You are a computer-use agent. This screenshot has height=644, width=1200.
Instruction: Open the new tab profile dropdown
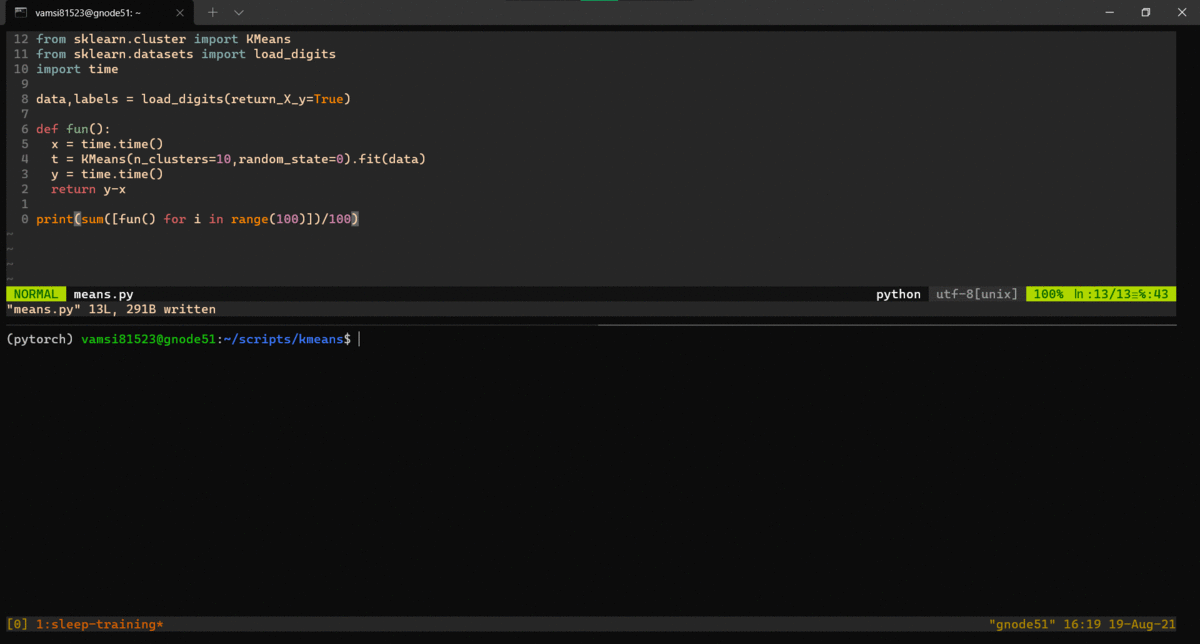click(x=239, y=12)
